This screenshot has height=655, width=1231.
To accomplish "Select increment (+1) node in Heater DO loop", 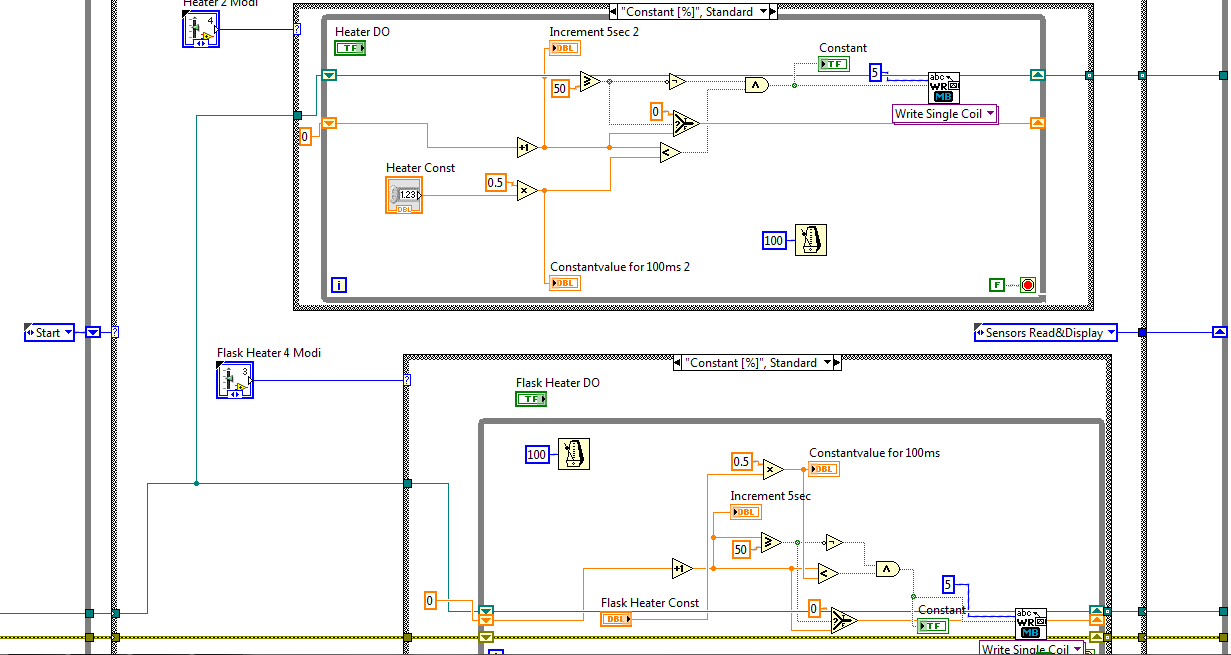I will click(527, 147).
